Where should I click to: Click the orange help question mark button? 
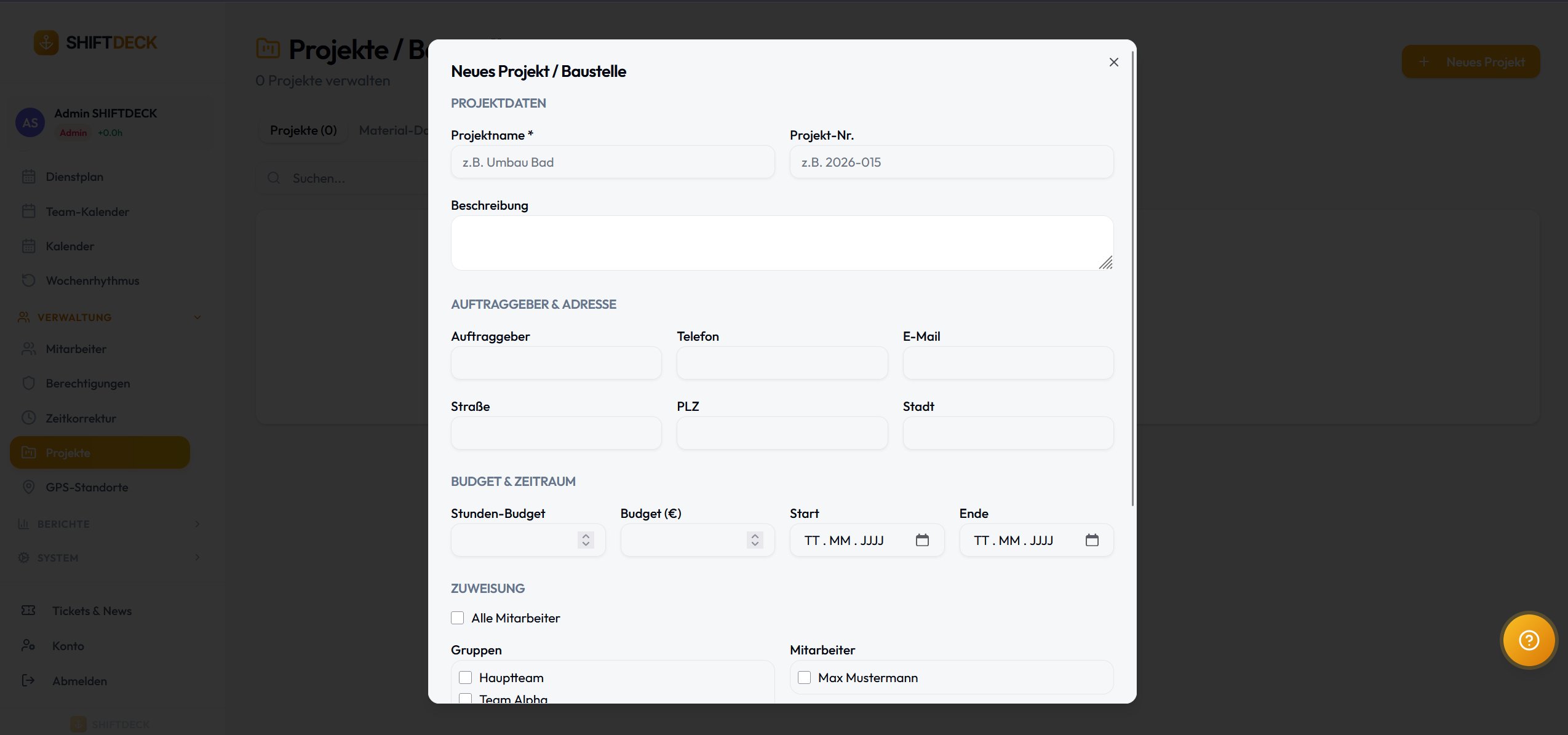[1529, 640]
